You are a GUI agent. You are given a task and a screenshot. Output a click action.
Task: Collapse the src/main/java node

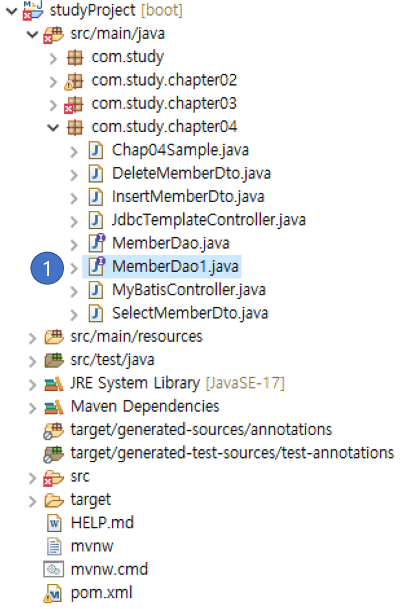[33, 34]
